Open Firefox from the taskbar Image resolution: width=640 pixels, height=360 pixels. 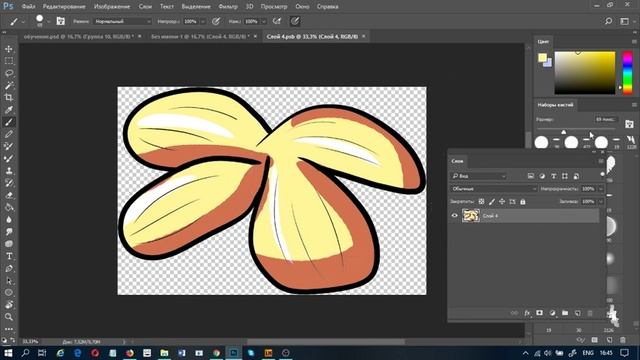(130, 353)
